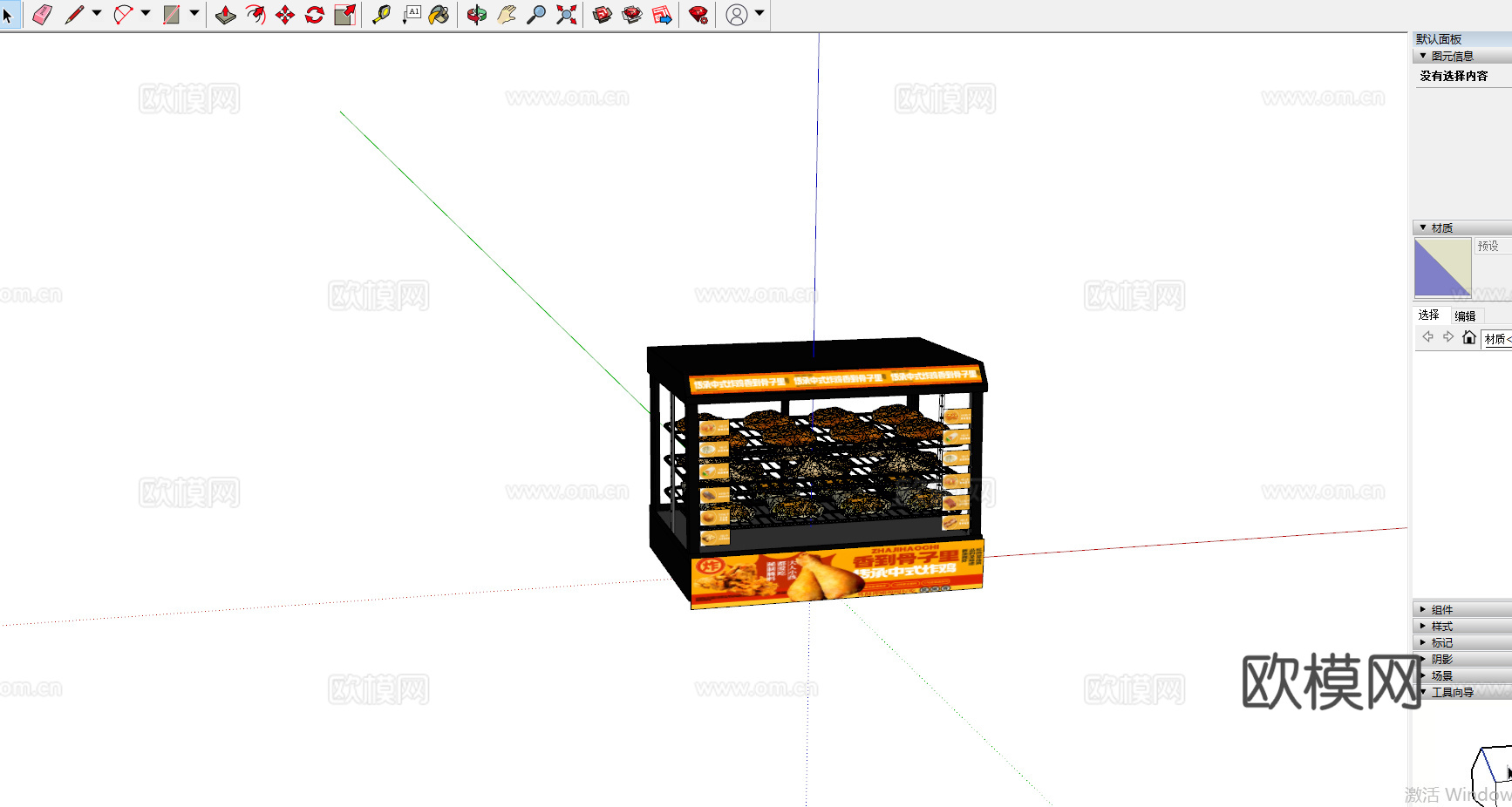The image size is (1512, 807).
Task: Collapse the 工具向导 panel
Action: (1461, 693)
